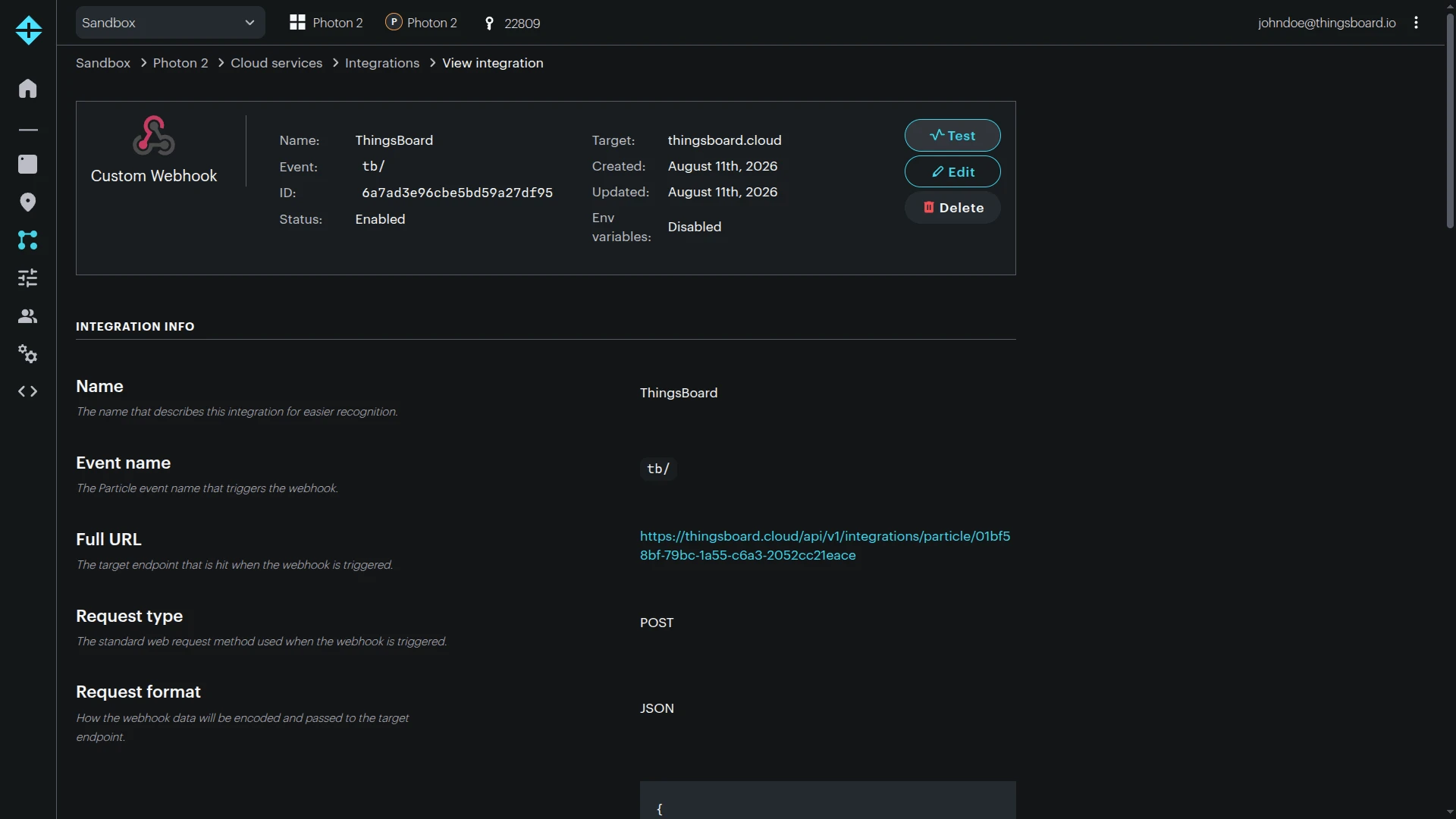Screen dimensions: 1456x819
Task: Open the thingsboard.cloud Full URL link
Action: coord(825,545)
